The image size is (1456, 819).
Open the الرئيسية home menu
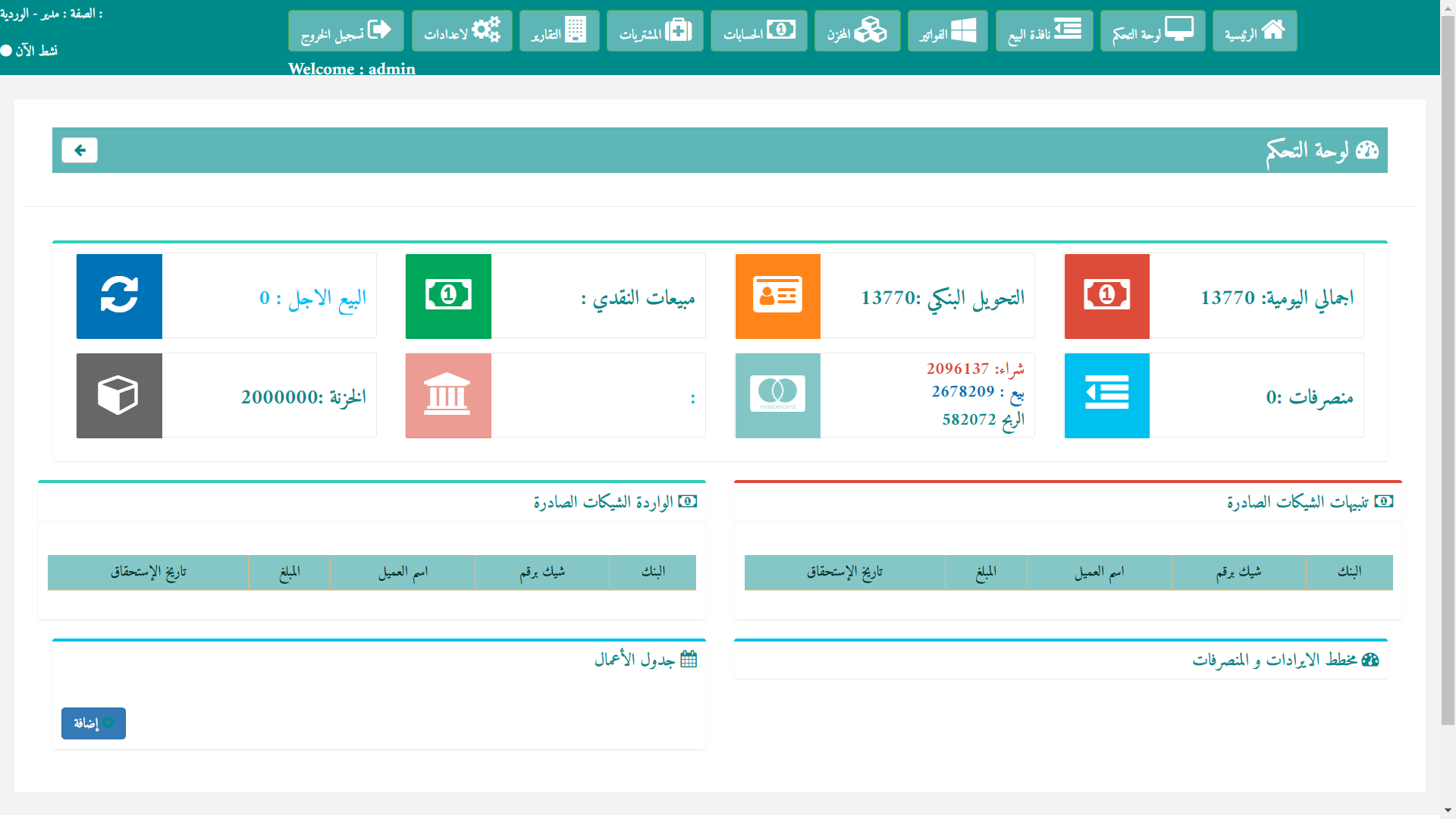click(x=1254, y=31)
